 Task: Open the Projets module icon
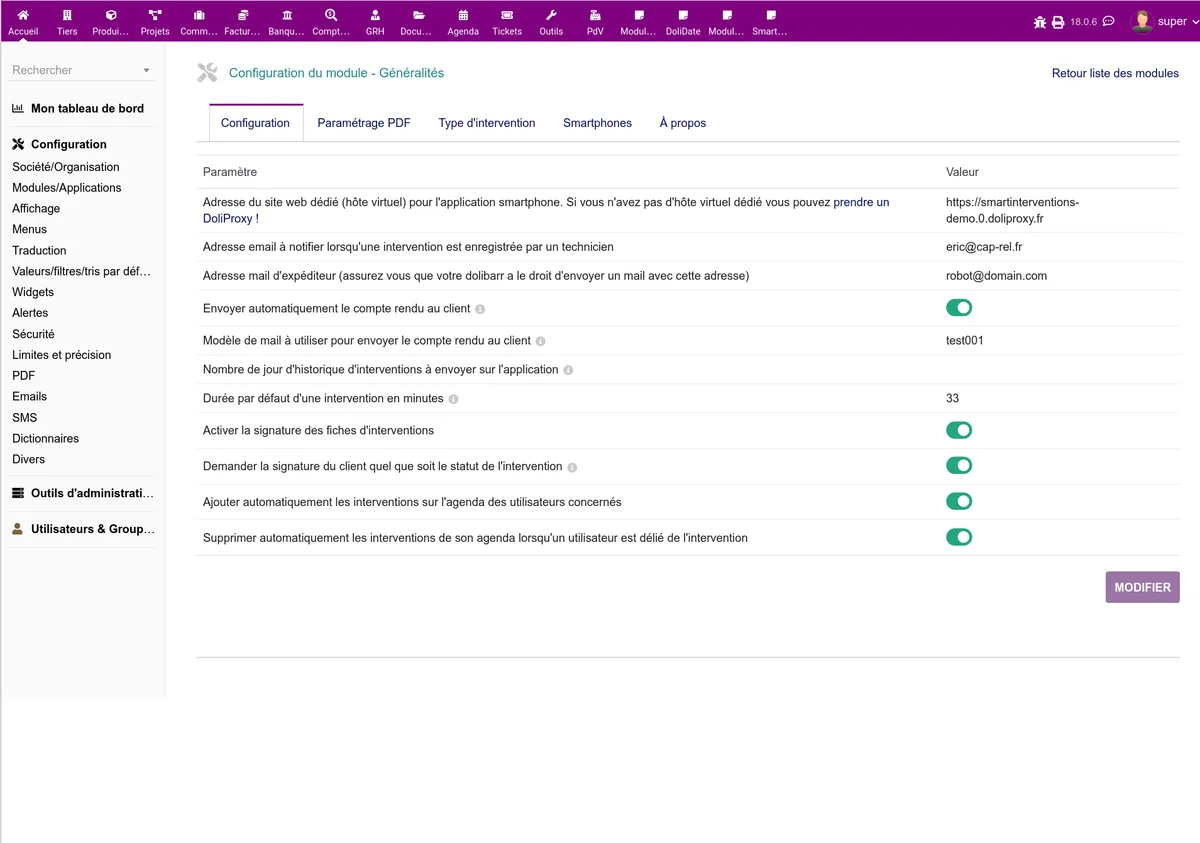point(155,16)
